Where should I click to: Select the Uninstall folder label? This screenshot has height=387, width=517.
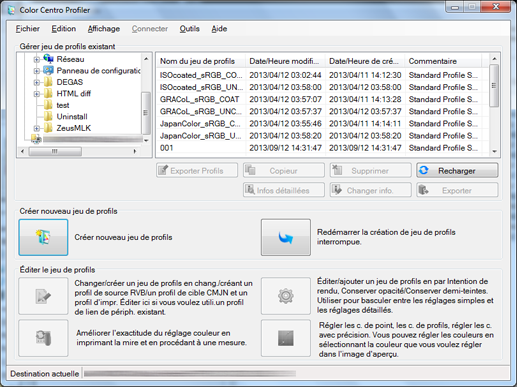[x=72, y=117]
